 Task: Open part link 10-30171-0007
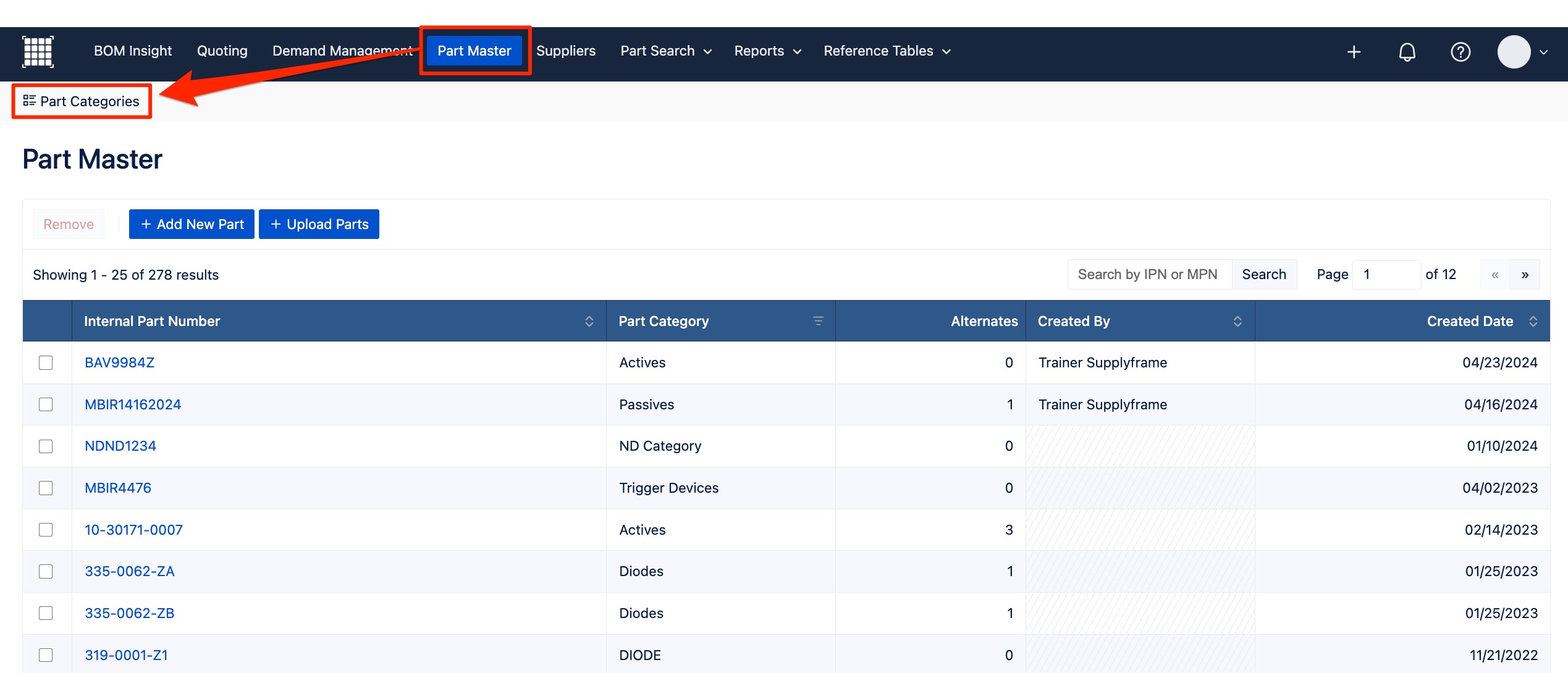coord(134,530)
